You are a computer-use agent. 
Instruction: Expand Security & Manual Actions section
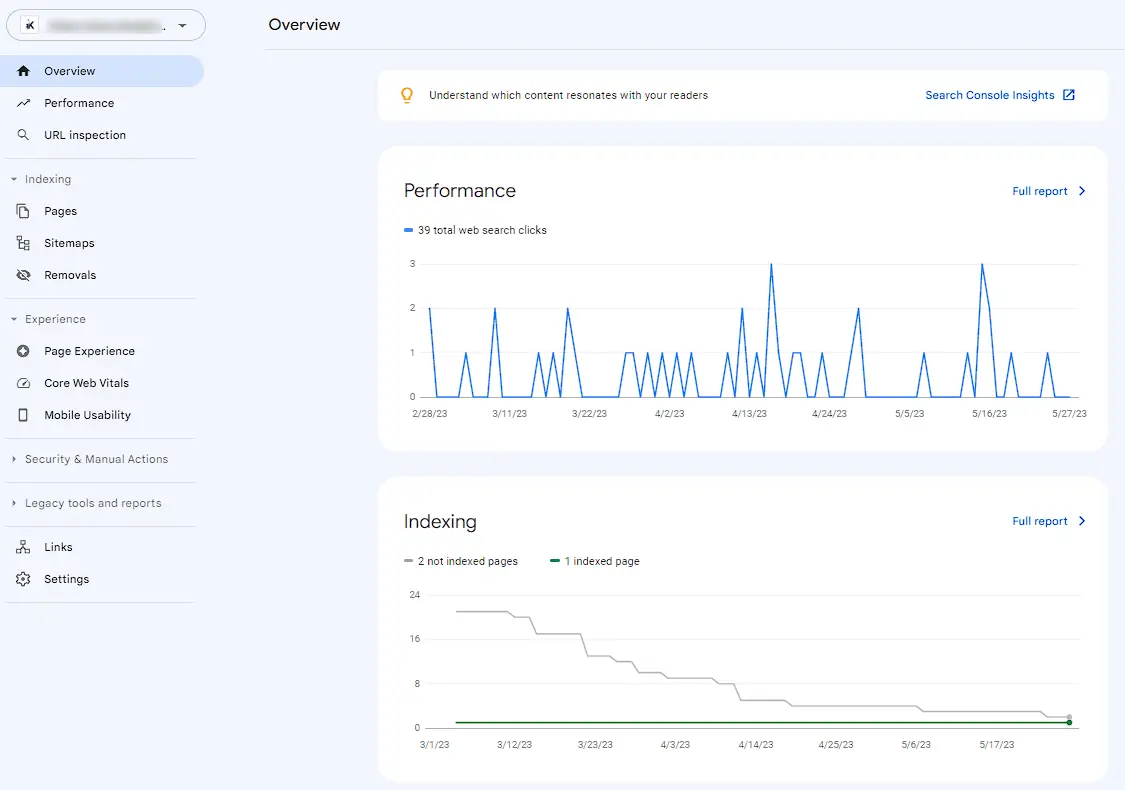click(14, 459)
